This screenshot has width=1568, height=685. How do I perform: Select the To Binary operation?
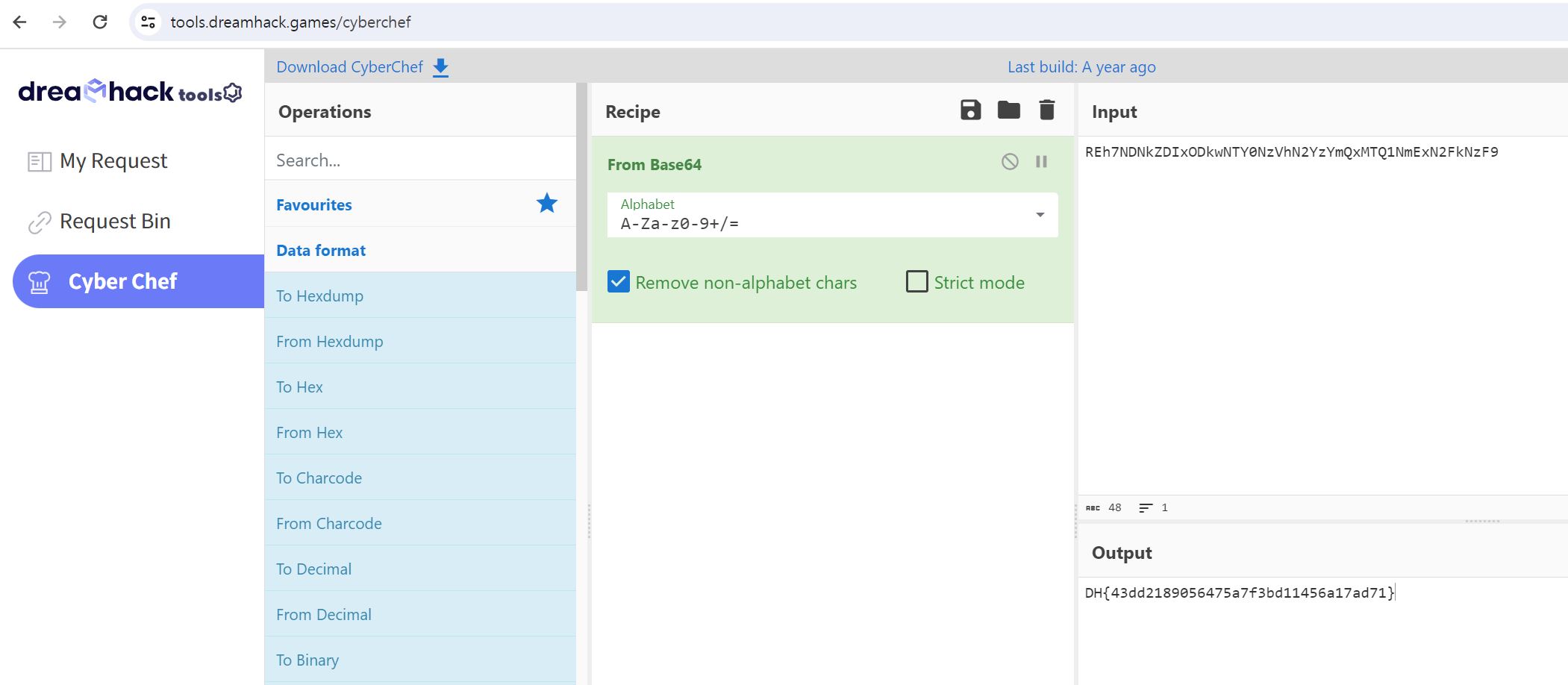tap(420, 660)
